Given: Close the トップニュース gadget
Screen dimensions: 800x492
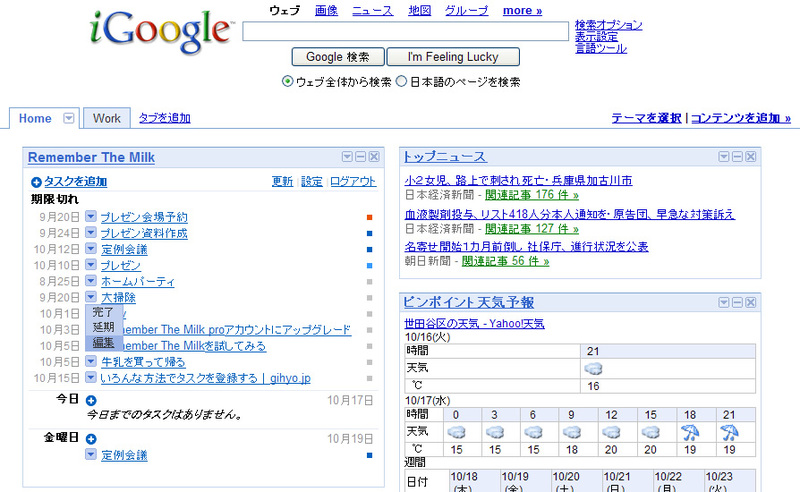Looking at the screenshot, I should (x=751, y=157).
